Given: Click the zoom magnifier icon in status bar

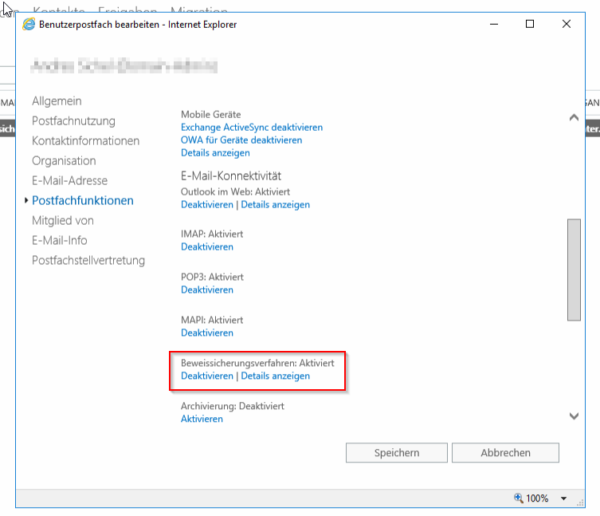Looking at the screenshot, I should (x=518, y=498).
